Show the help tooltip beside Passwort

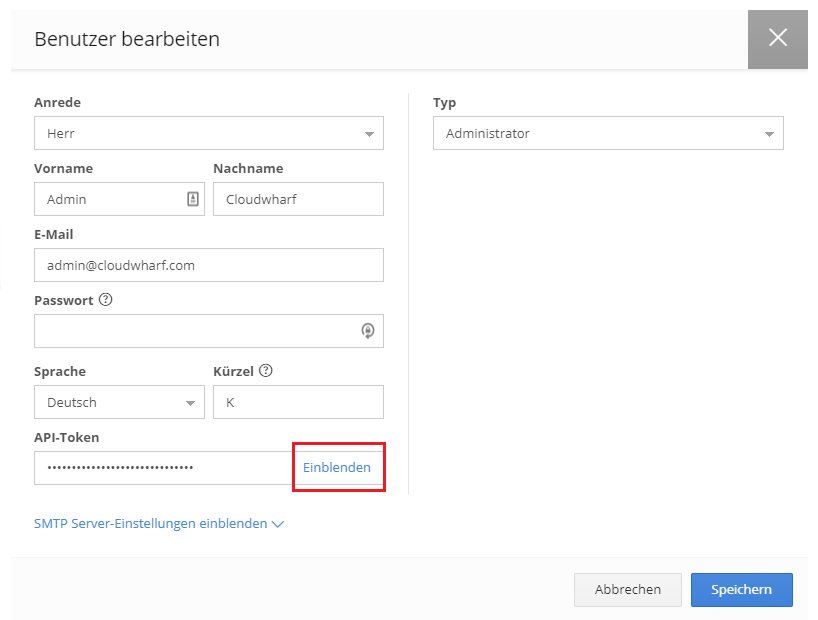click(105, 300)
